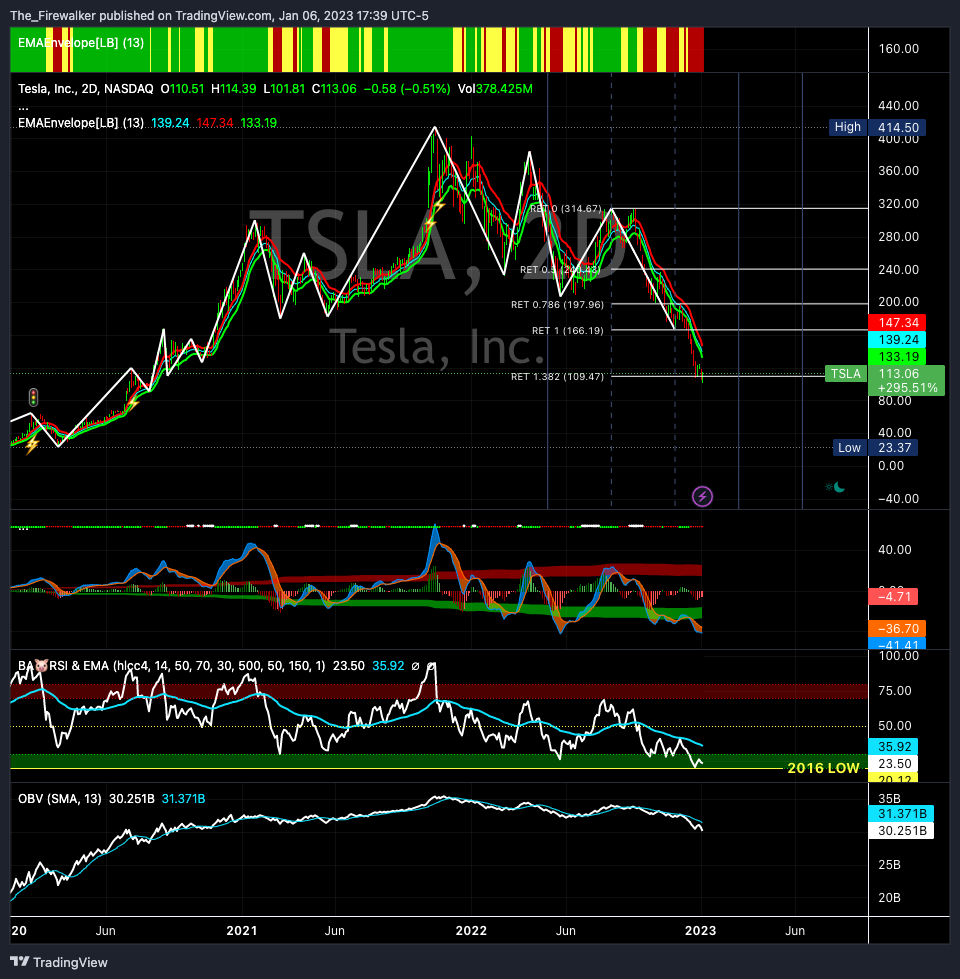Click the -0.58 (-0.51%) change value
The height and width of the screenshot is (979, 960).
(406, 89)
